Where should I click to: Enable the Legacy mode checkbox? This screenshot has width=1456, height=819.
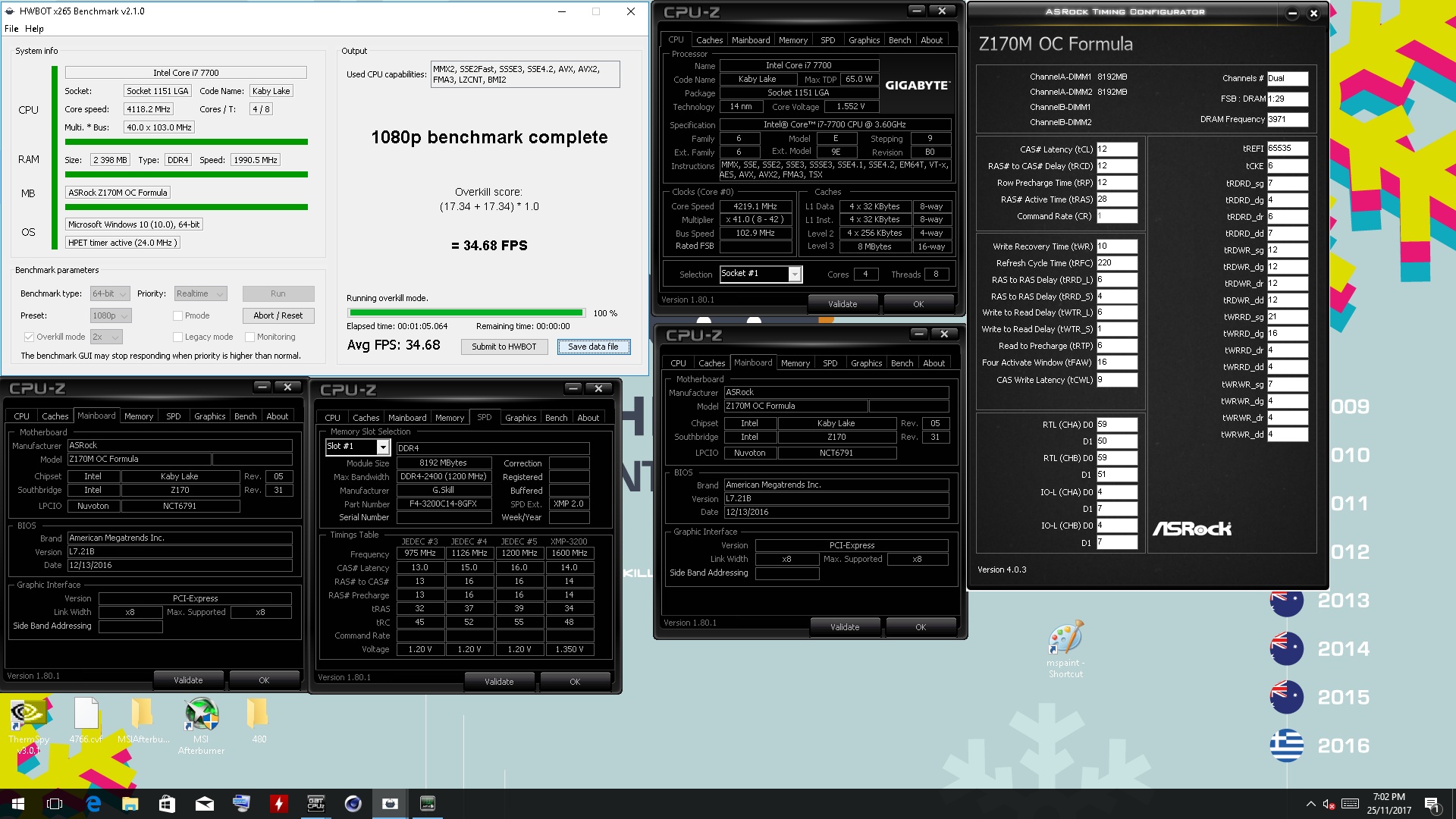click(177, 337)
